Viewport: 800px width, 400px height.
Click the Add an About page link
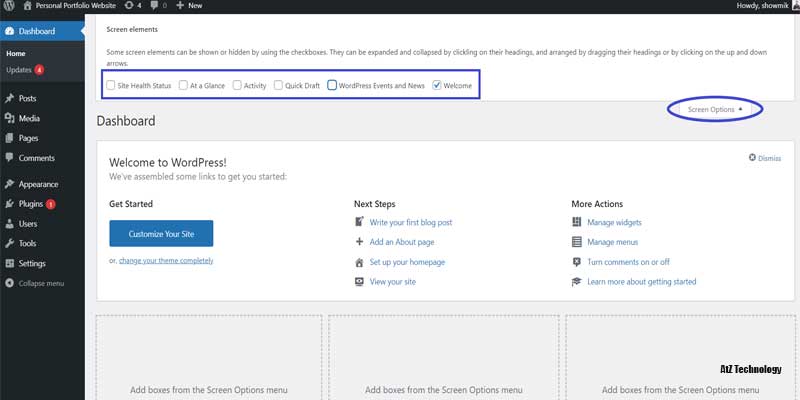pos(402,242)
